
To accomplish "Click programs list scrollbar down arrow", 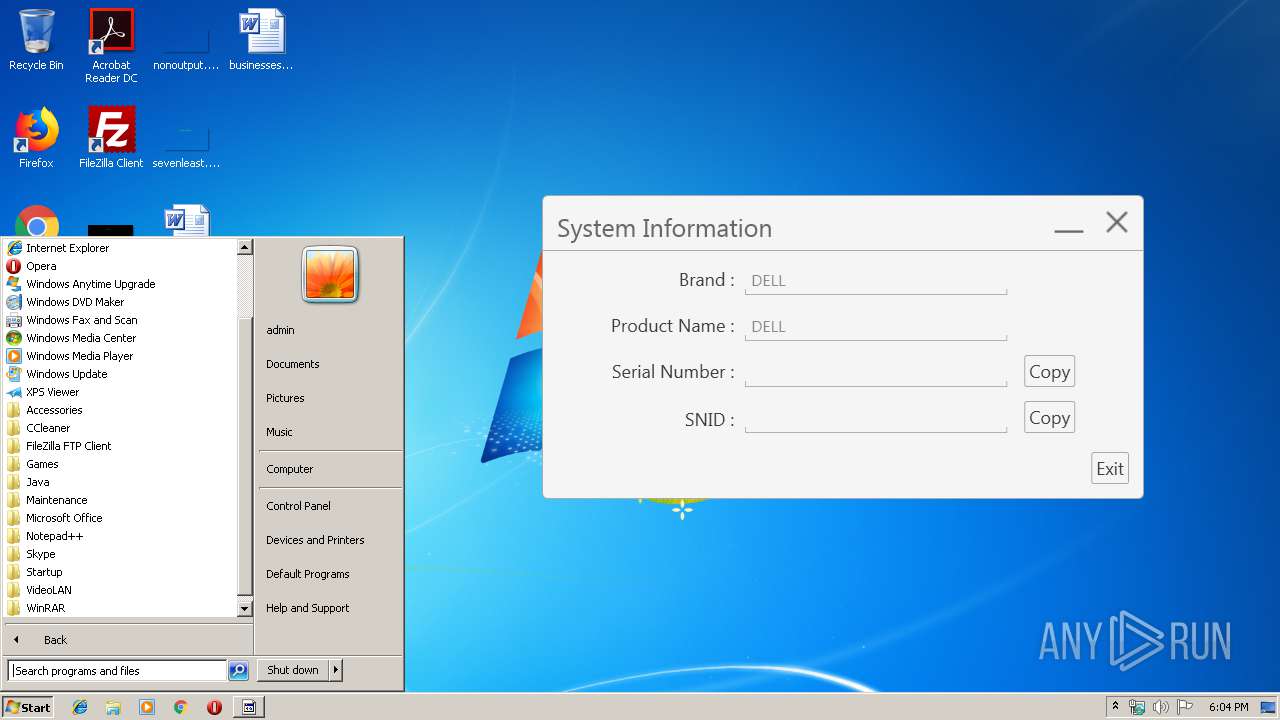I will (245, 608).
